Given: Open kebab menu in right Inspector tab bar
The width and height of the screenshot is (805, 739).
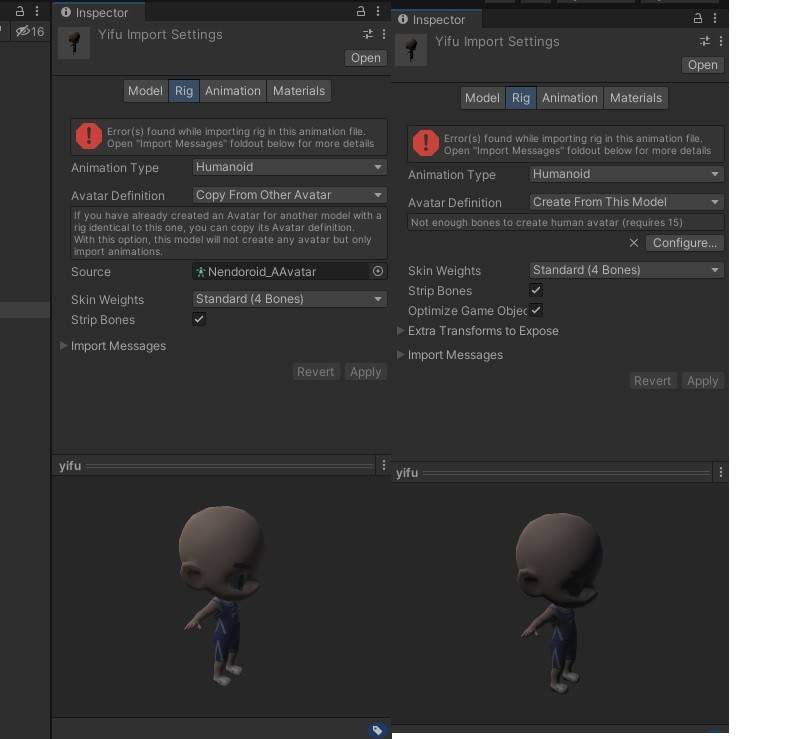Looking at the screenshot, I should point(715,18).
